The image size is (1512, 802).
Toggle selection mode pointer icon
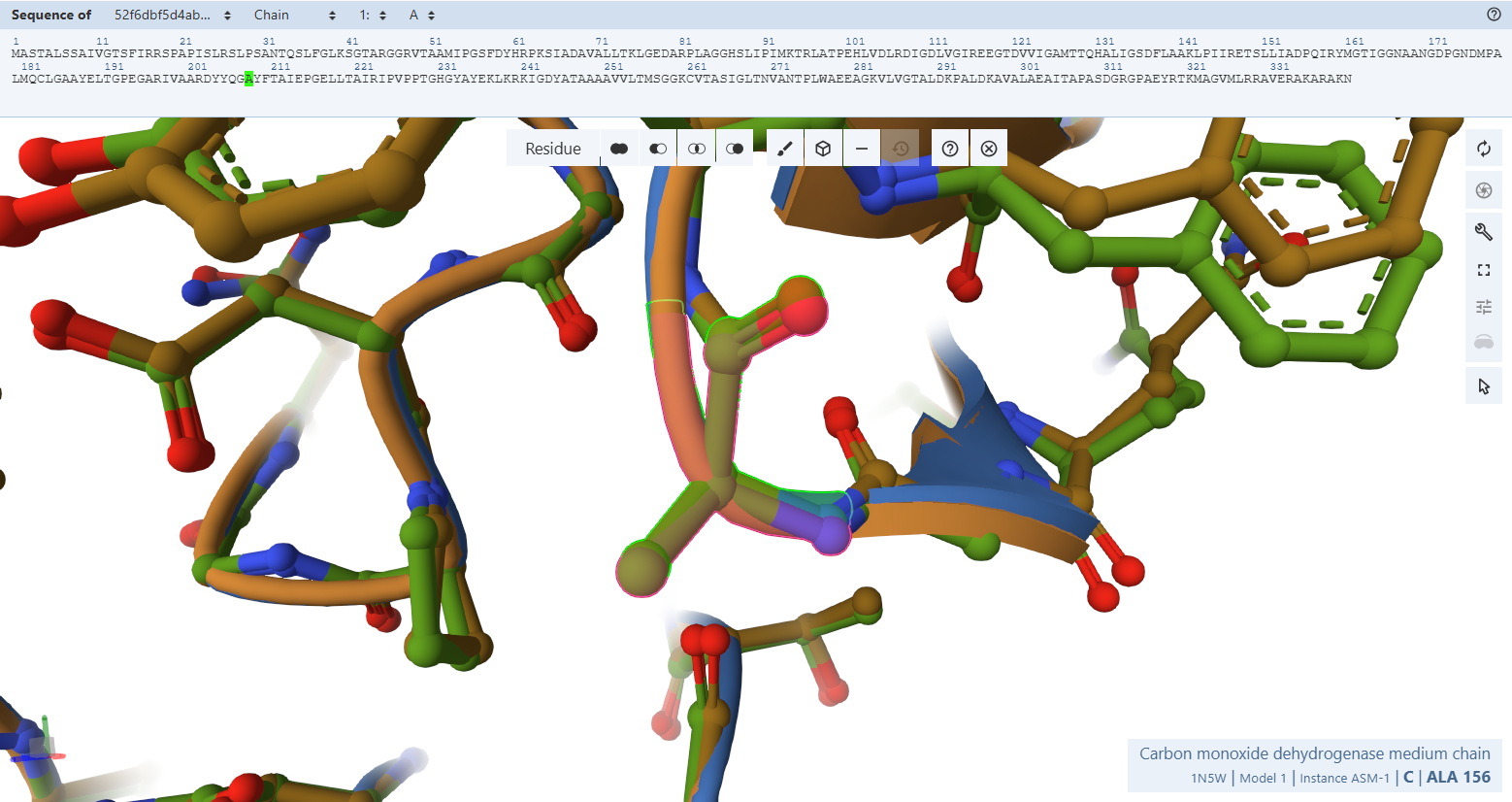[x=1484, y=386]
